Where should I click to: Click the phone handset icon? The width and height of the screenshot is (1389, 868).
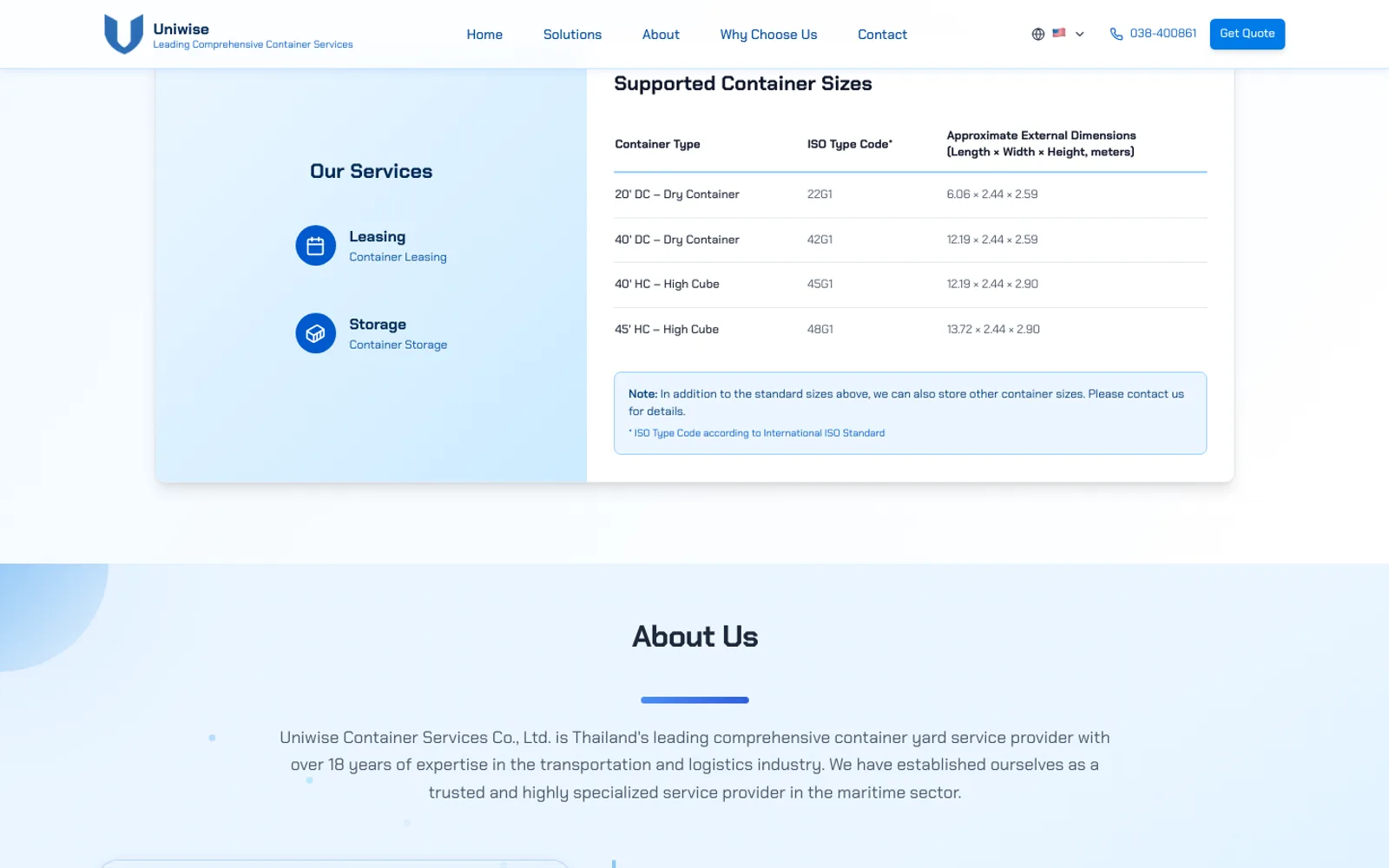point(1116,34)
